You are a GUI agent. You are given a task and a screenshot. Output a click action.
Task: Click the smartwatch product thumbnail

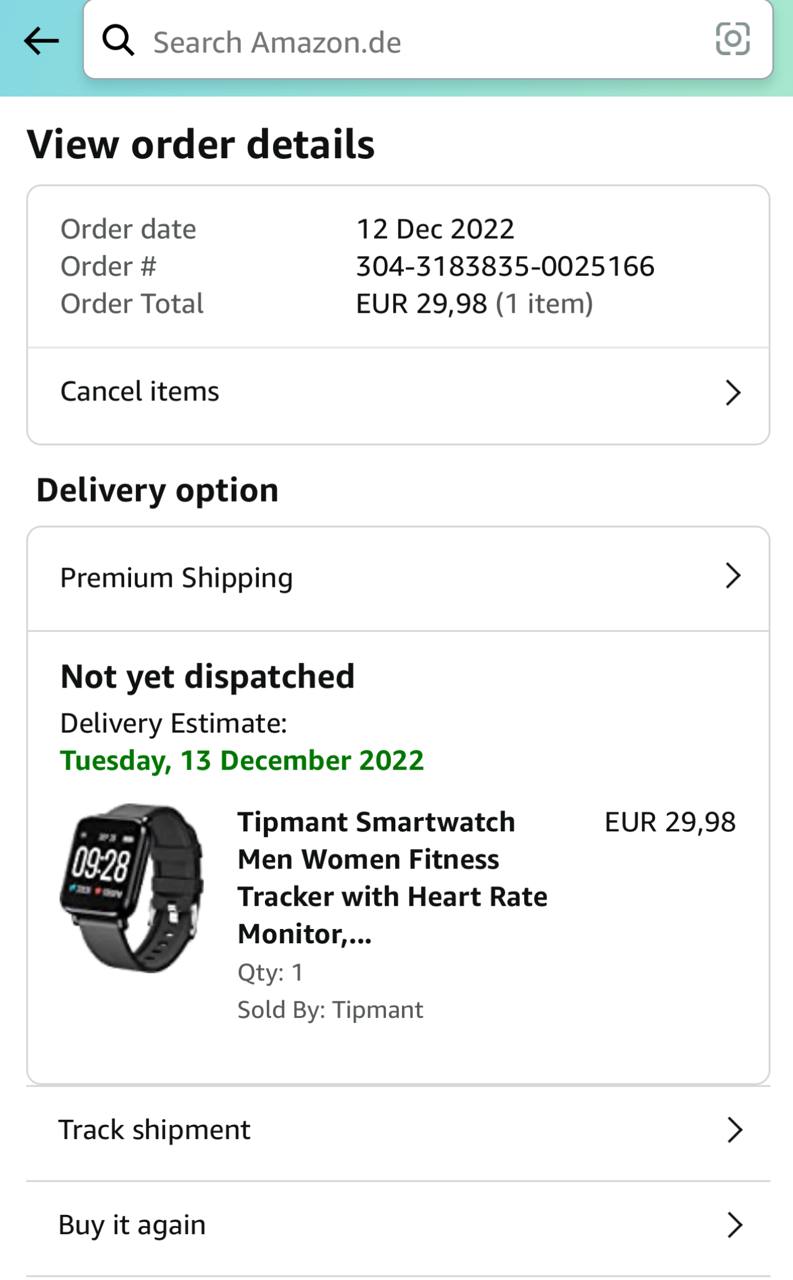tap(130, 886)
